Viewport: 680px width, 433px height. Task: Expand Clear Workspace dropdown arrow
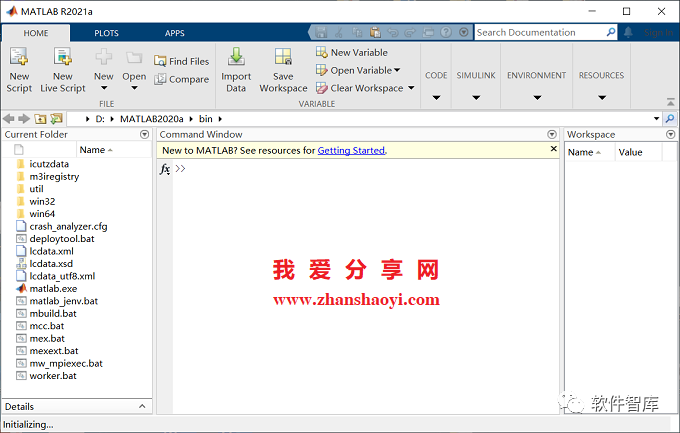(411, 88)
